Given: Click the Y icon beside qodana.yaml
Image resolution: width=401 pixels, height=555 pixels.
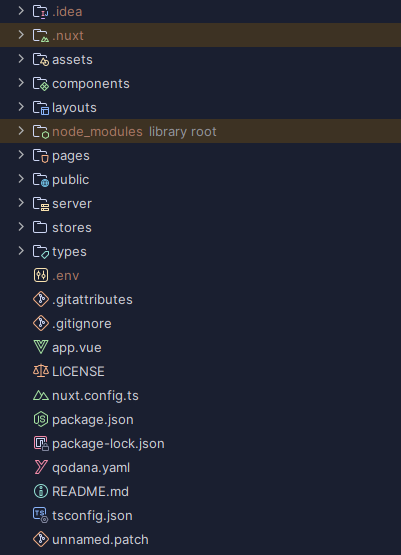Looking at the screenshot, I should point(41,467).
